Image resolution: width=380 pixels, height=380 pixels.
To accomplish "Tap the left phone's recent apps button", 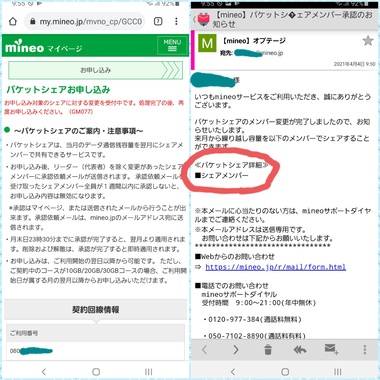I will (x=149, y=371).
